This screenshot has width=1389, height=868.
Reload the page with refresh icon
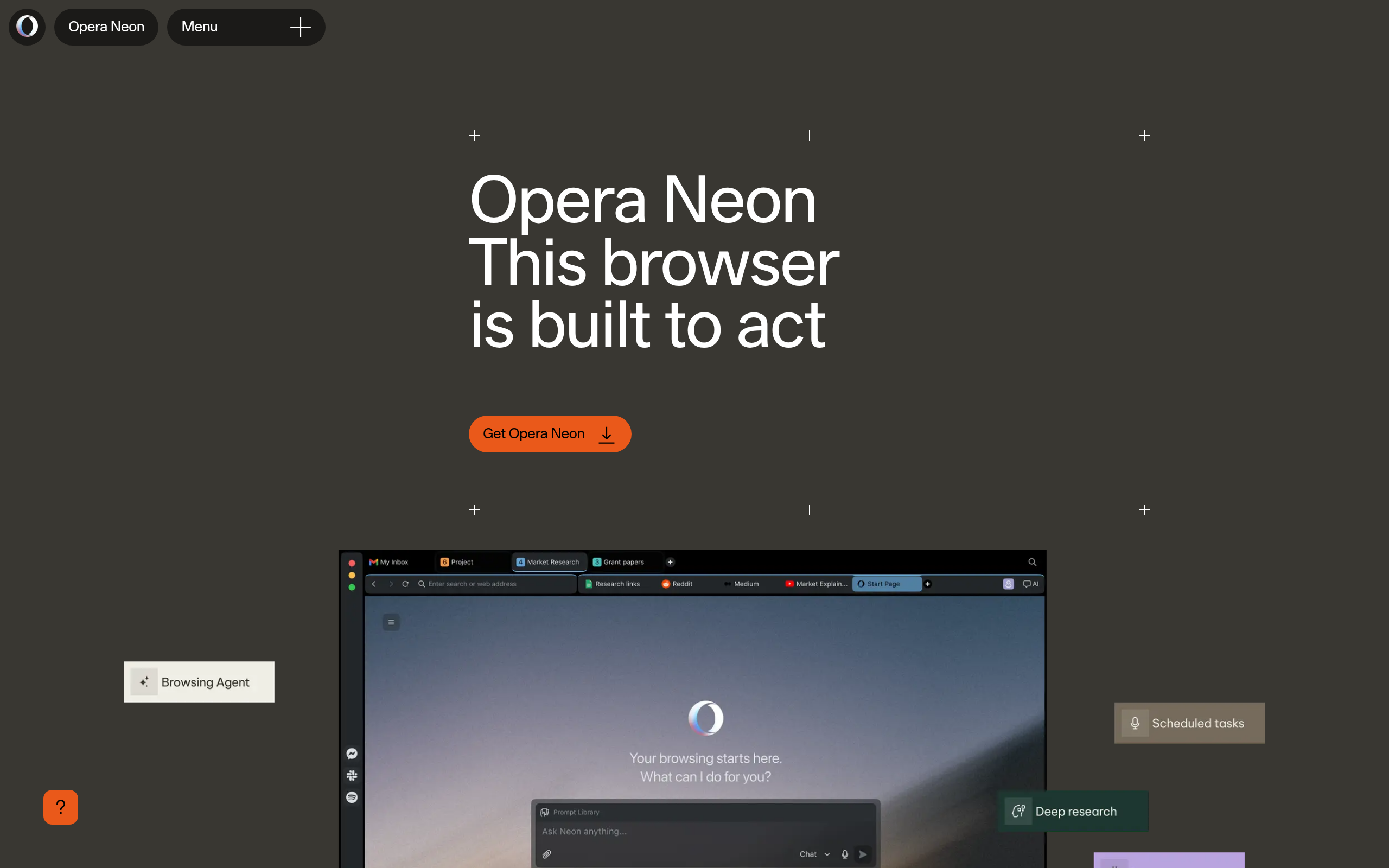tap(405, 584)
